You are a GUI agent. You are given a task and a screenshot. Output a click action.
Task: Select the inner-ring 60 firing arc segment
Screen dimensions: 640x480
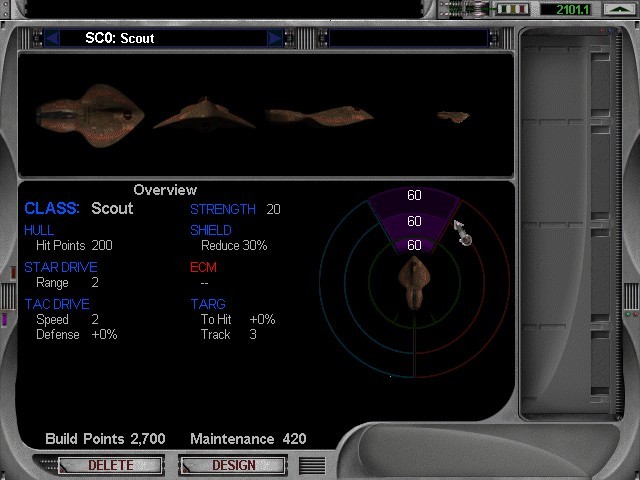point(414,246)
